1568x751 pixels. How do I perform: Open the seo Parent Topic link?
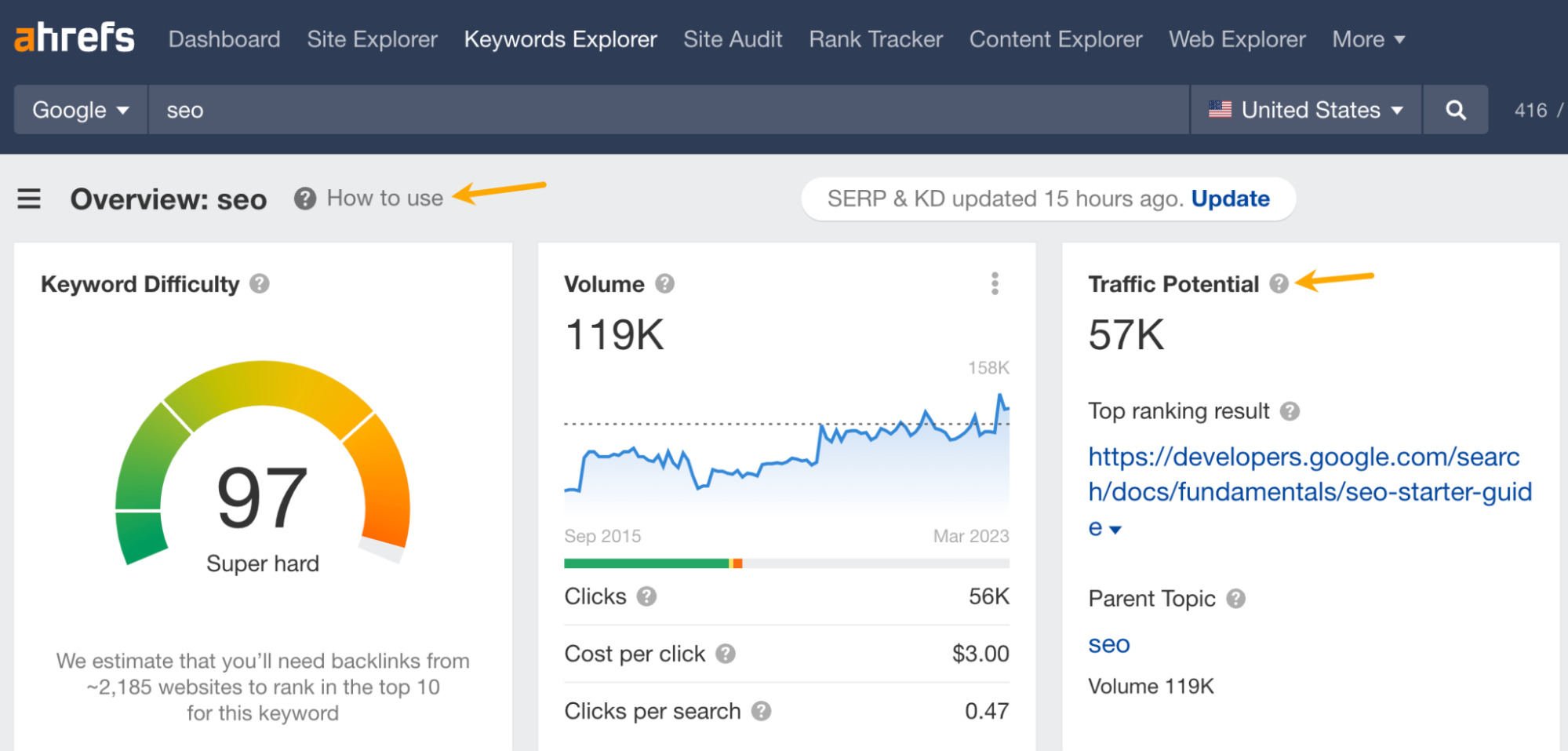pos(1108,644)
